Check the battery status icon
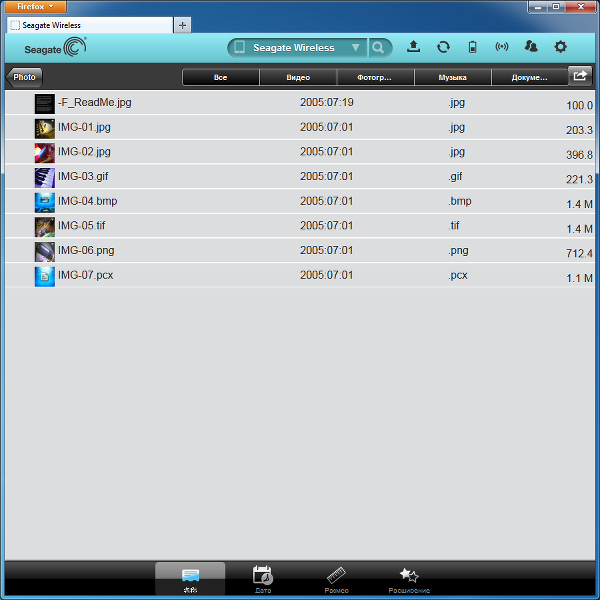This screenshot has height=600, width=600. tap(473, 47)
